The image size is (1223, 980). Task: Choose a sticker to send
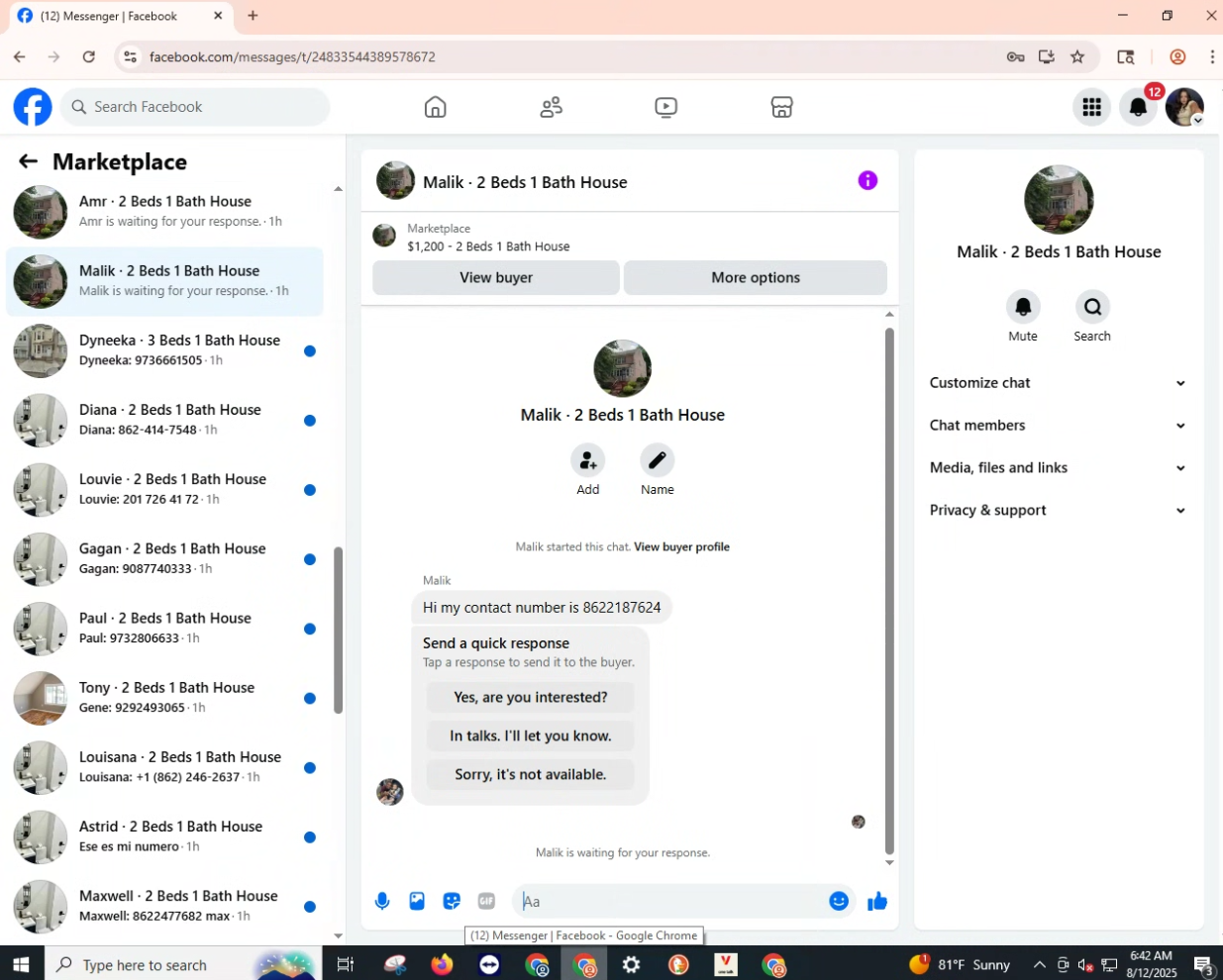coord(452,901)
